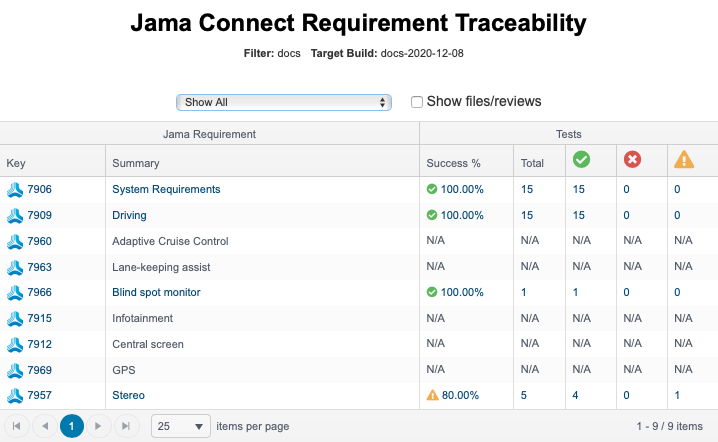Click GPS summary text
This screenshot has width=718, height=442.
[124, 370]
